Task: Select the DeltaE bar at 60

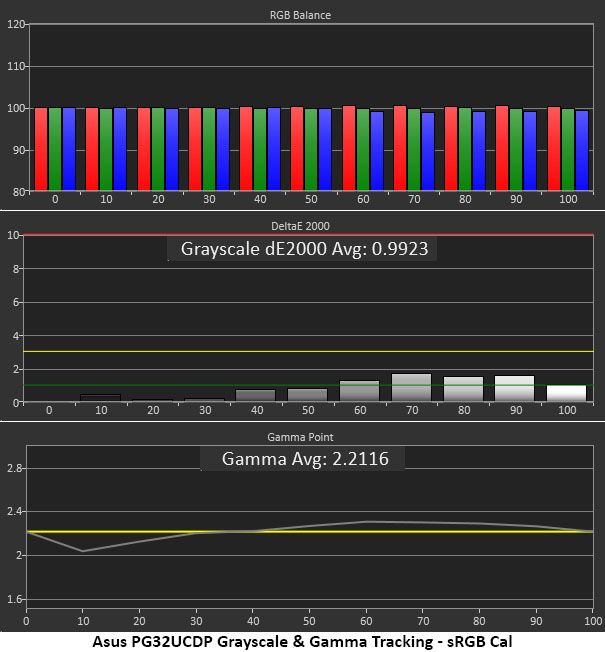Action: [359, 391]
